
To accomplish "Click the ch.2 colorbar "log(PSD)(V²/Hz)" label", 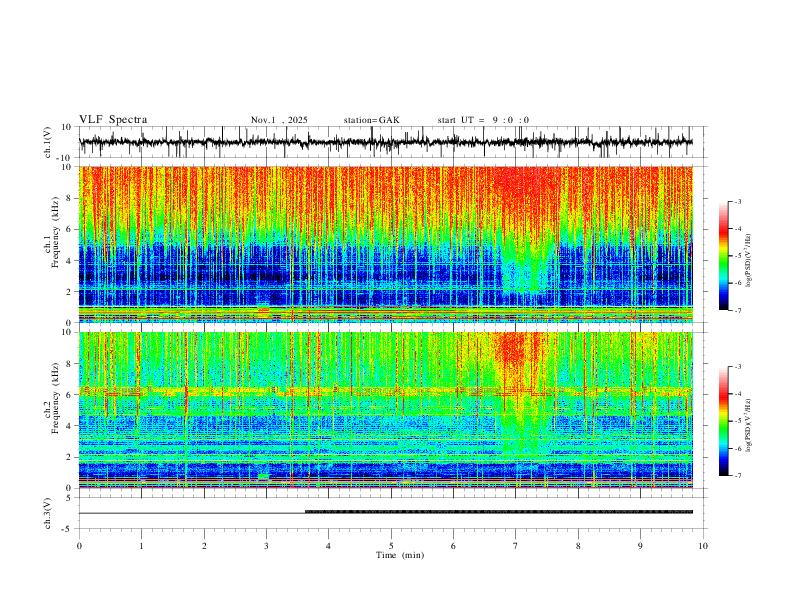I will pyautogui.click(x=748, y=425).
